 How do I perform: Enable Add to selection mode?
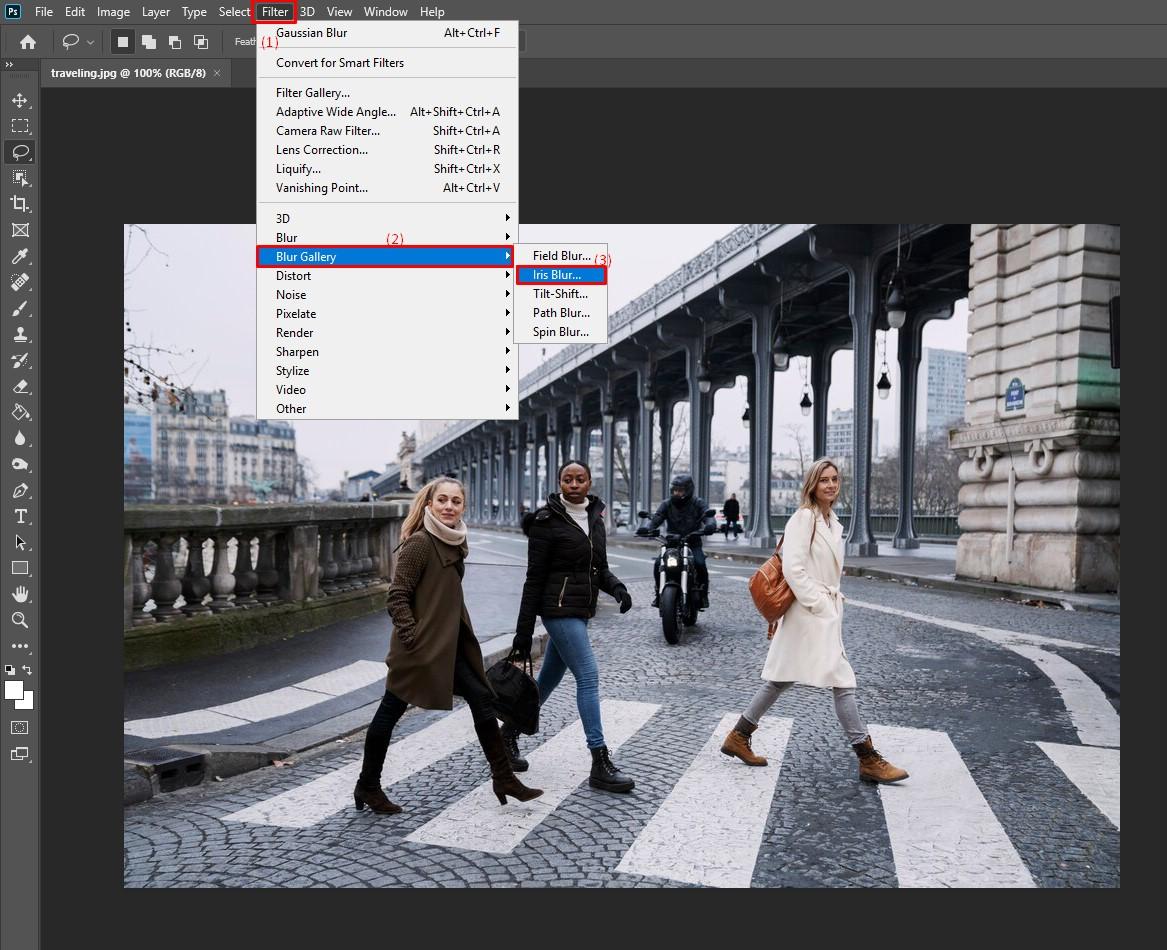pyautogui.click(x=149, y=42)
